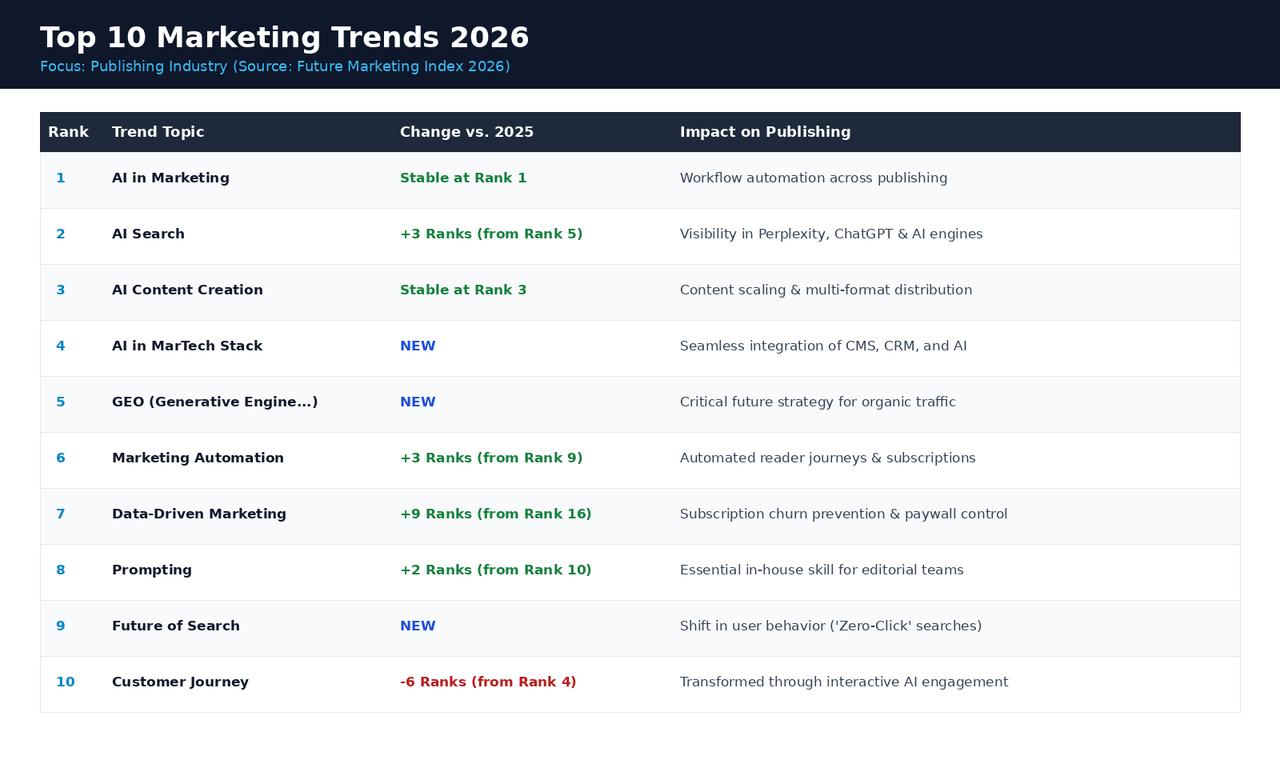Select the "Stable at Rank 1" cell
Screen dimensions: 1280x760
463,178
